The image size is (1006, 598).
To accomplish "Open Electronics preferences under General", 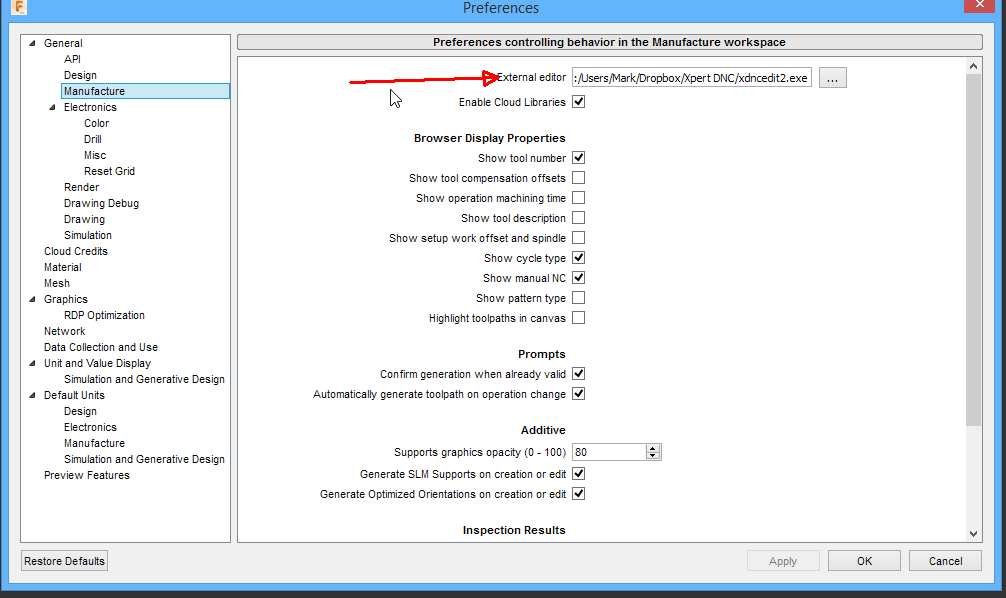I will (90, 107).
